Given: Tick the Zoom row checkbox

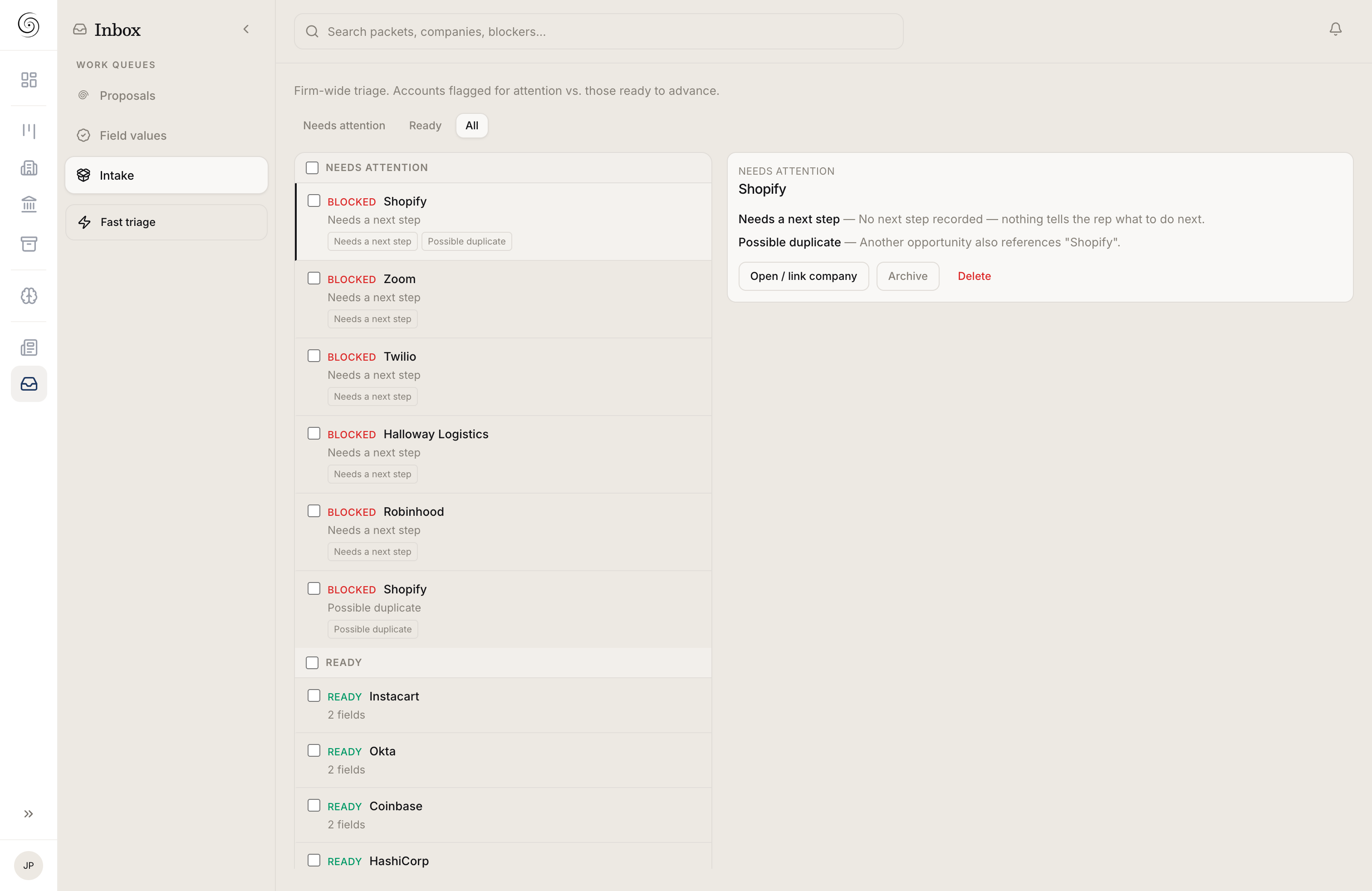Looking at the screenshot, I should pyautogui.click(x=314, y=279).
